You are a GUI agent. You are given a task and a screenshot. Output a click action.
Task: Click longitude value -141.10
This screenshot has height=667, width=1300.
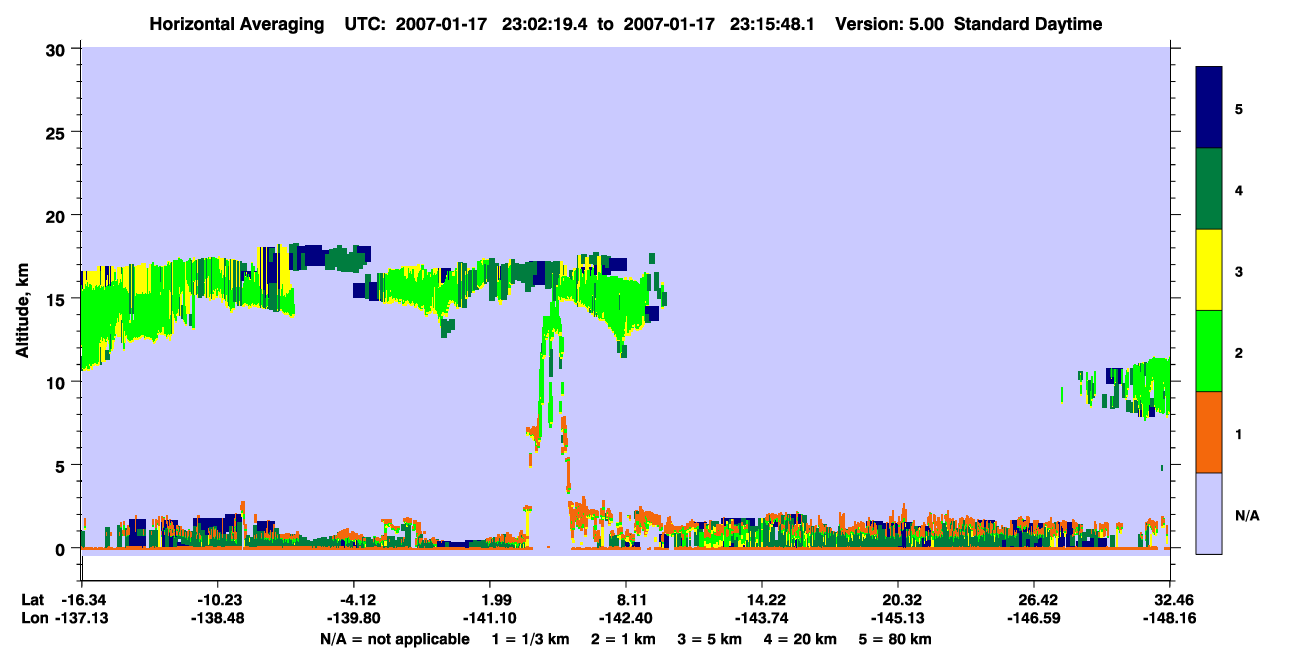[489, 619]
